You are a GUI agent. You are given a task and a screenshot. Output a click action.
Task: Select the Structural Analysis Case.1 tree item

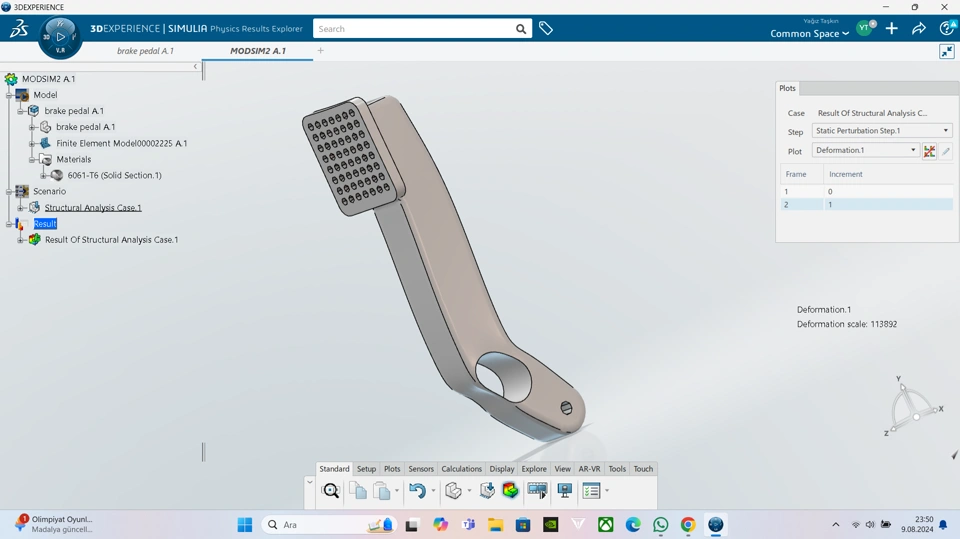(92, 208)
